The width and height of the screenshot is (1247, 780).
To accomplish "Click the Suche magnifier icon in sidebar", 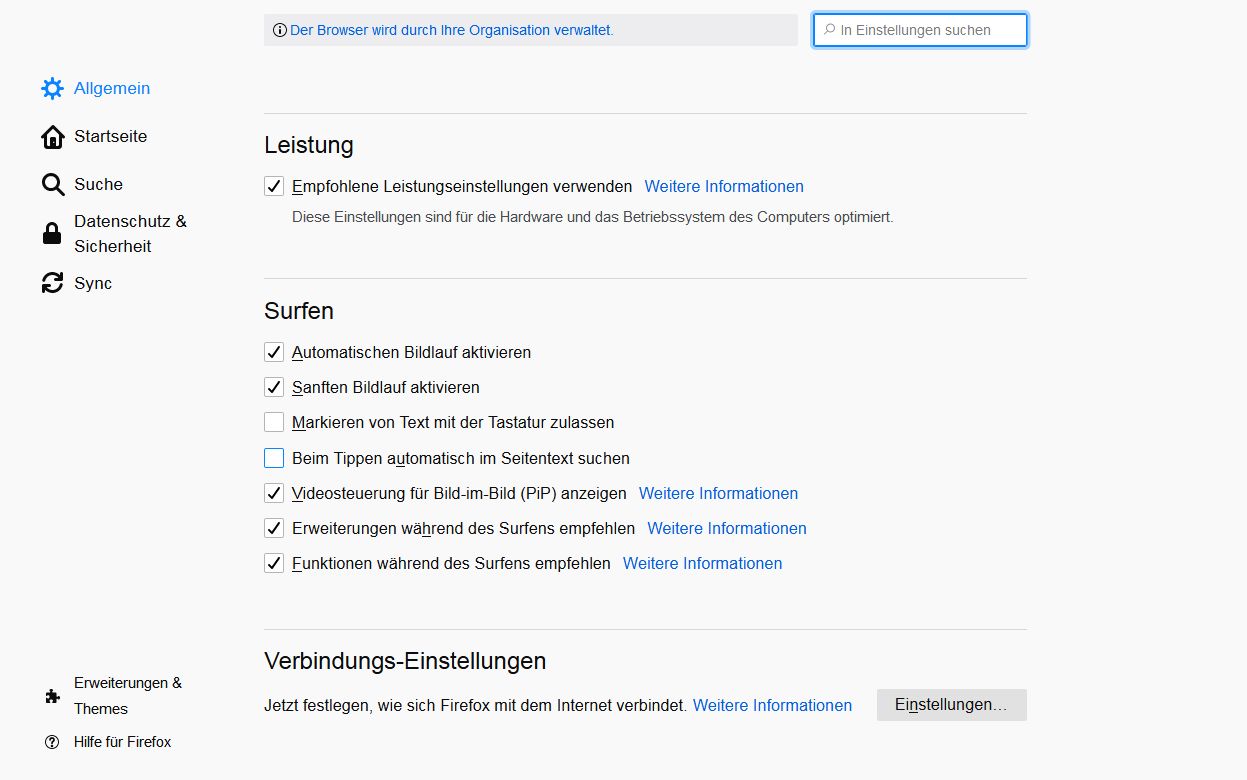I will [52, 185].
